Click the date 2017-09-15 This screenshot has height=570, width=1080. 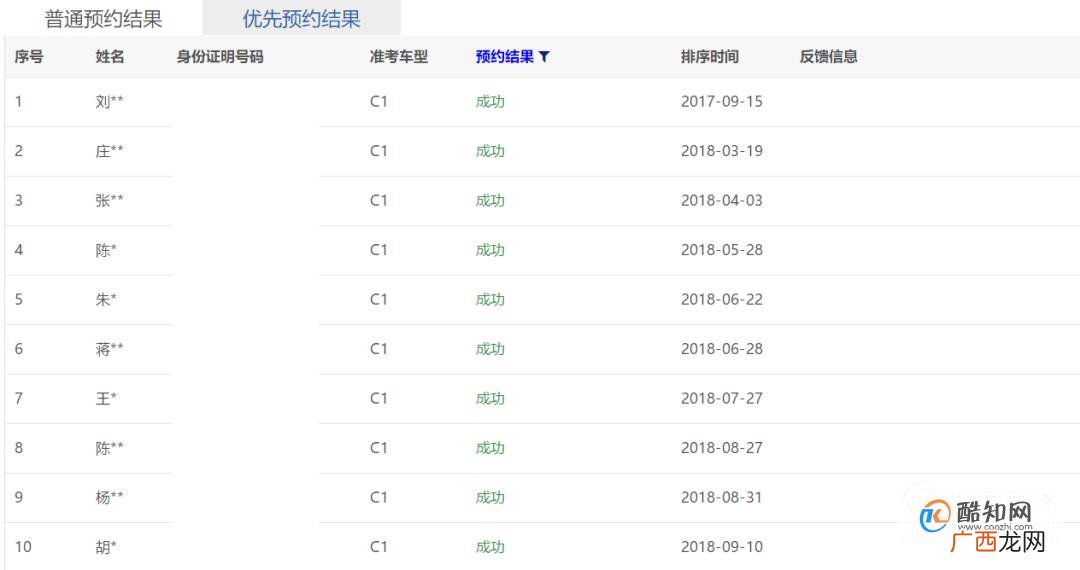tap(722, 101)
